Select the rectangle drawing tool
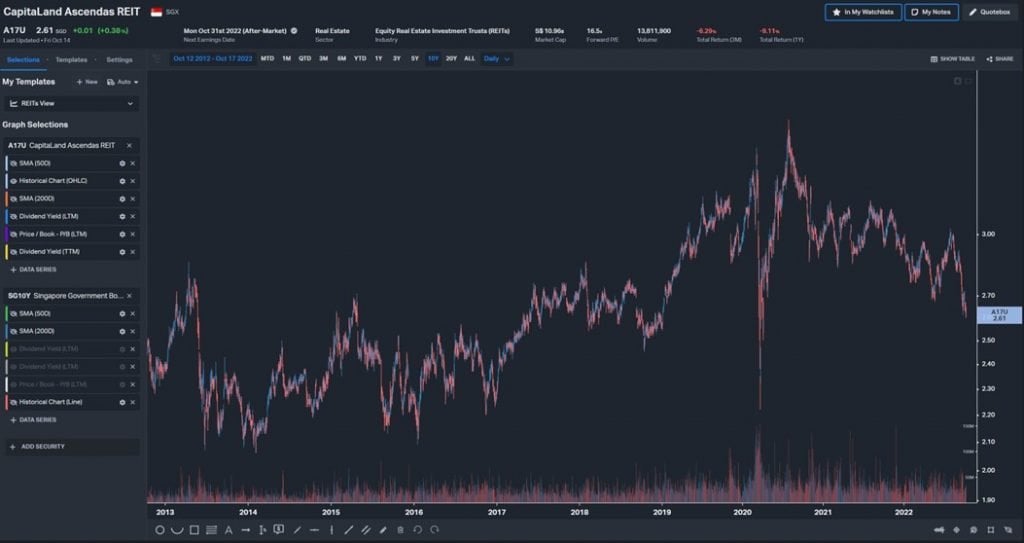This screenshot has width=1024, height=543. point(194,530)
